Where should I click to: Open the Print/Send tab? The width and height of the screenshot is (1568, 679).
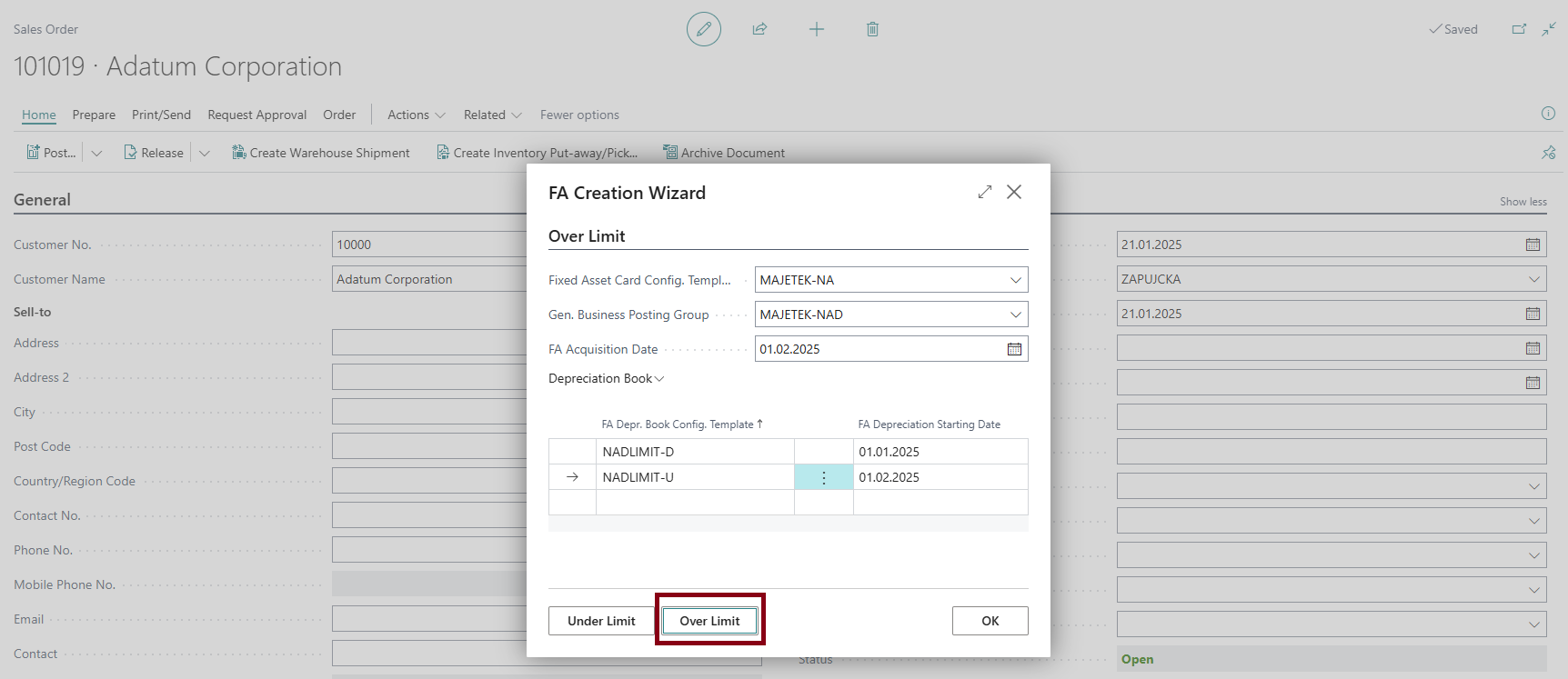tap(161, 115)
